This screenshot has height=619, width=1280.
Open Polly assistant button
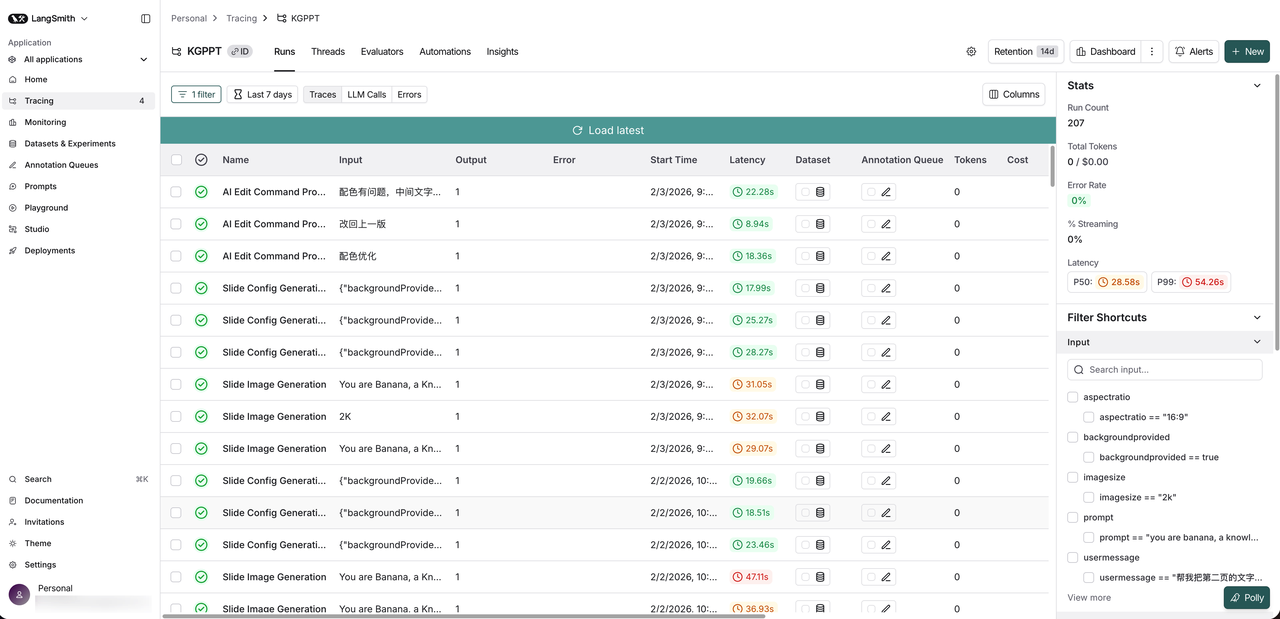pyautogui.click(x=1246, y=598)
